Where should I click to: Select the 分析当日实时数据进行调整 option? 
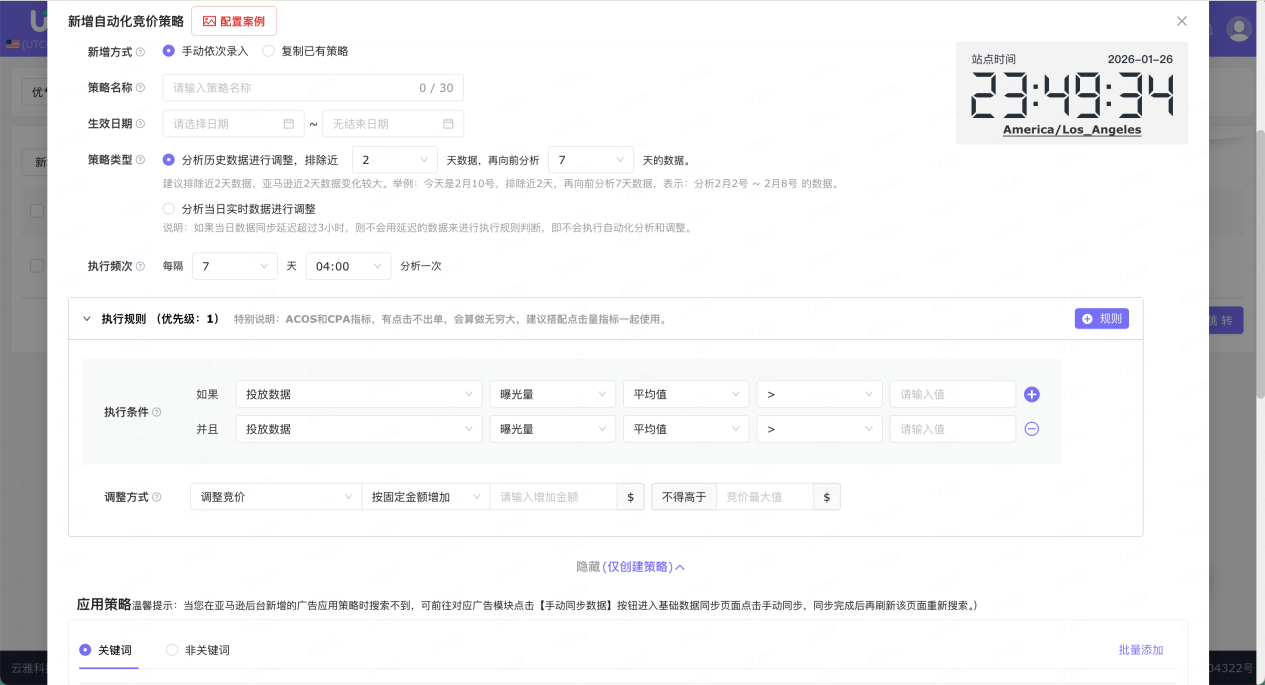coord(169,209)
